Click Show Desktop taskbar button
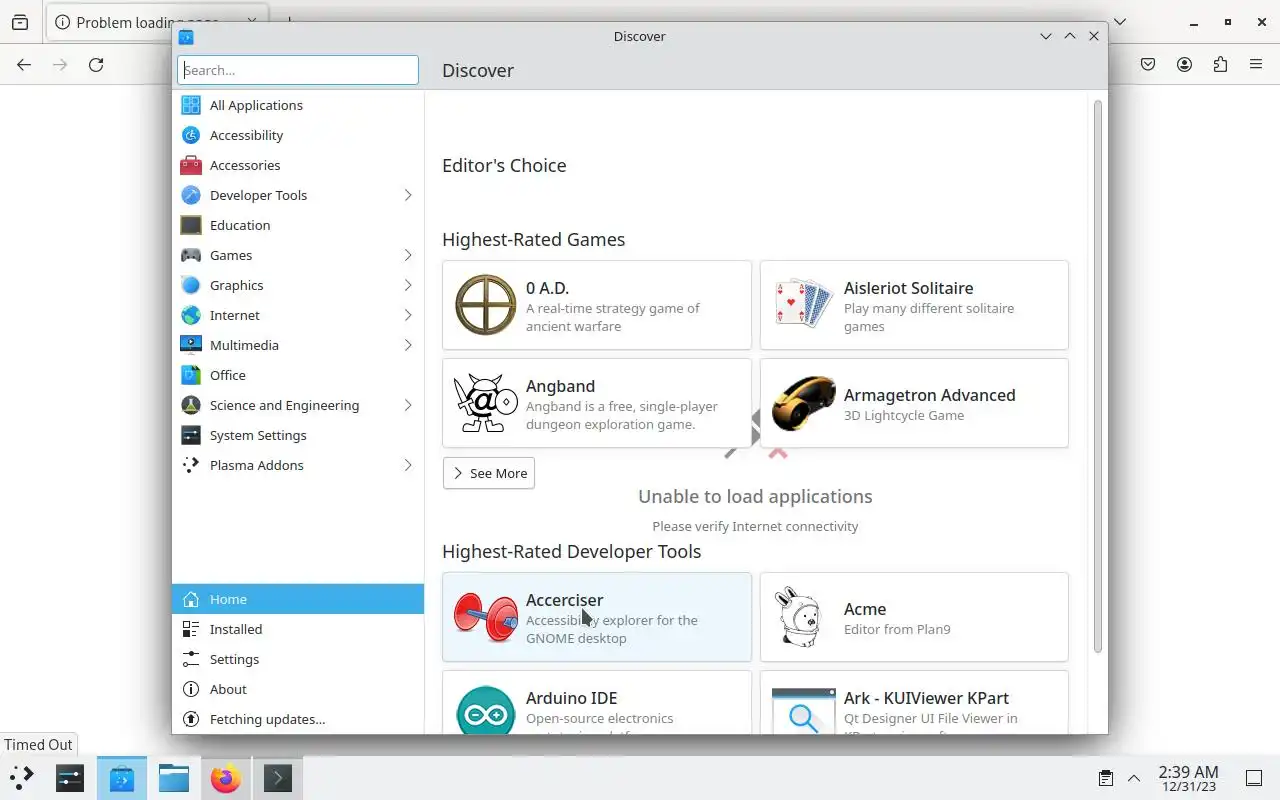Viewport: 1280px width, 800px height. click(1254, 778)
